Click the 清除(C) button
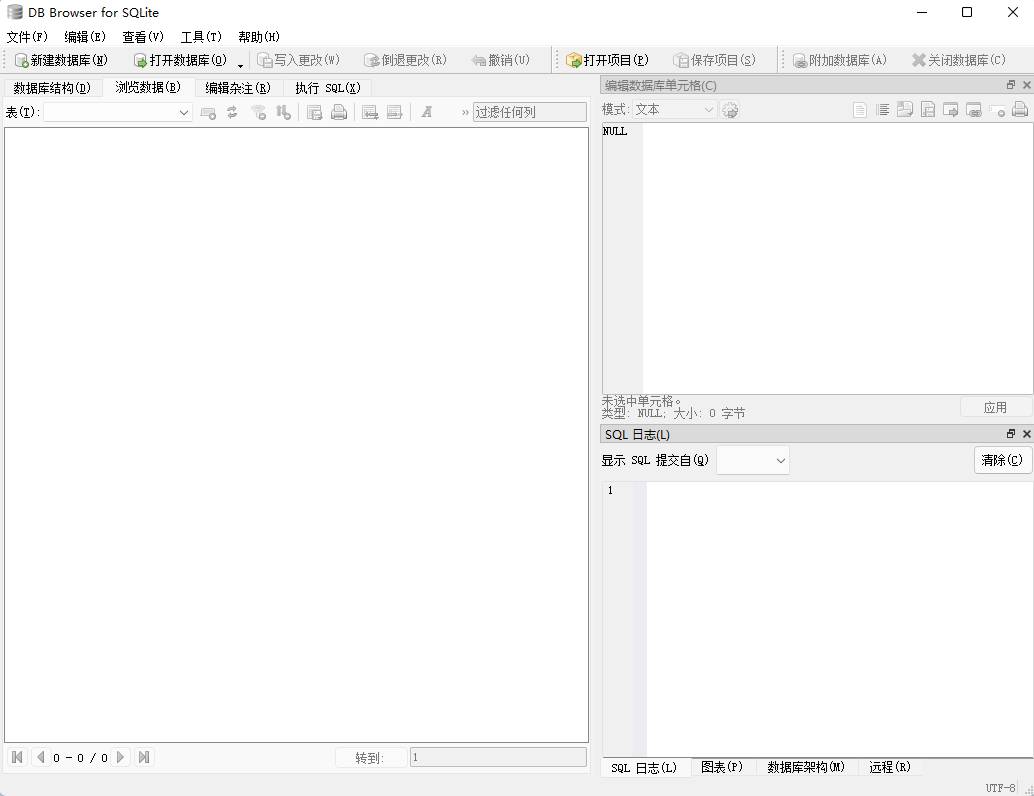This screenshot has height=796, width=1034. (x=1002, y=460)
